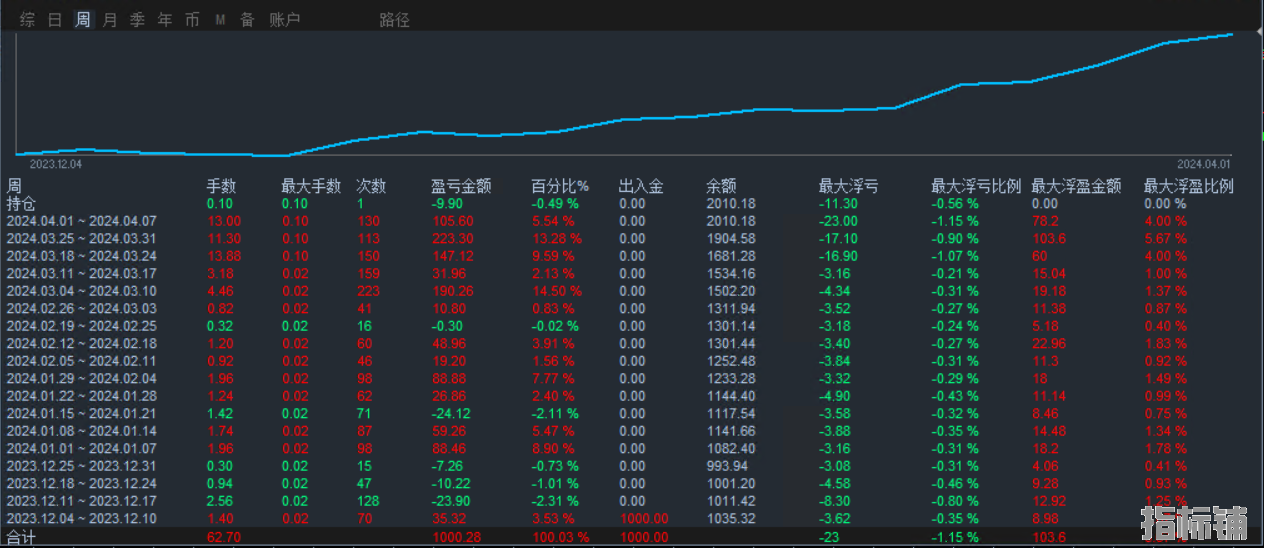Viewport: 1264px width, 548px height.
Task: Click the 最大浮亏 column header
Action: pyautogui.click(x=849, y=186)
